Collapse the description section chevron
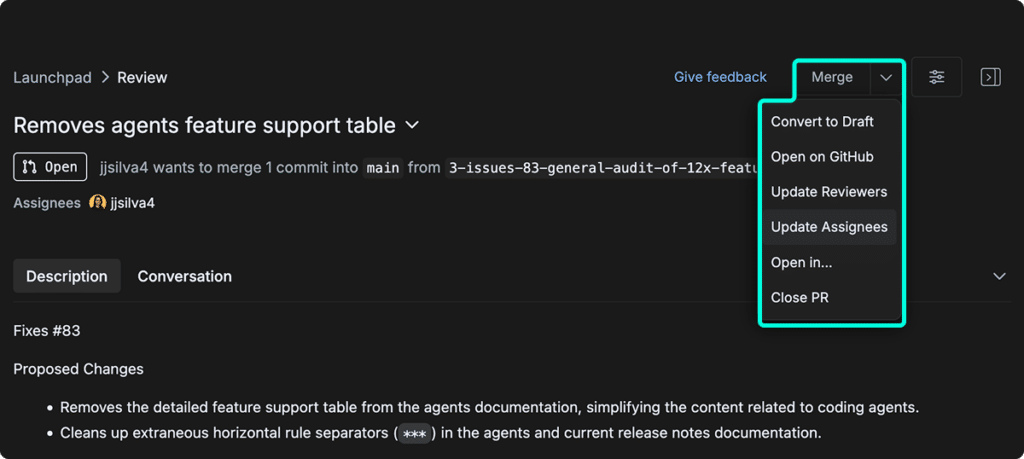 click(999, 276)
